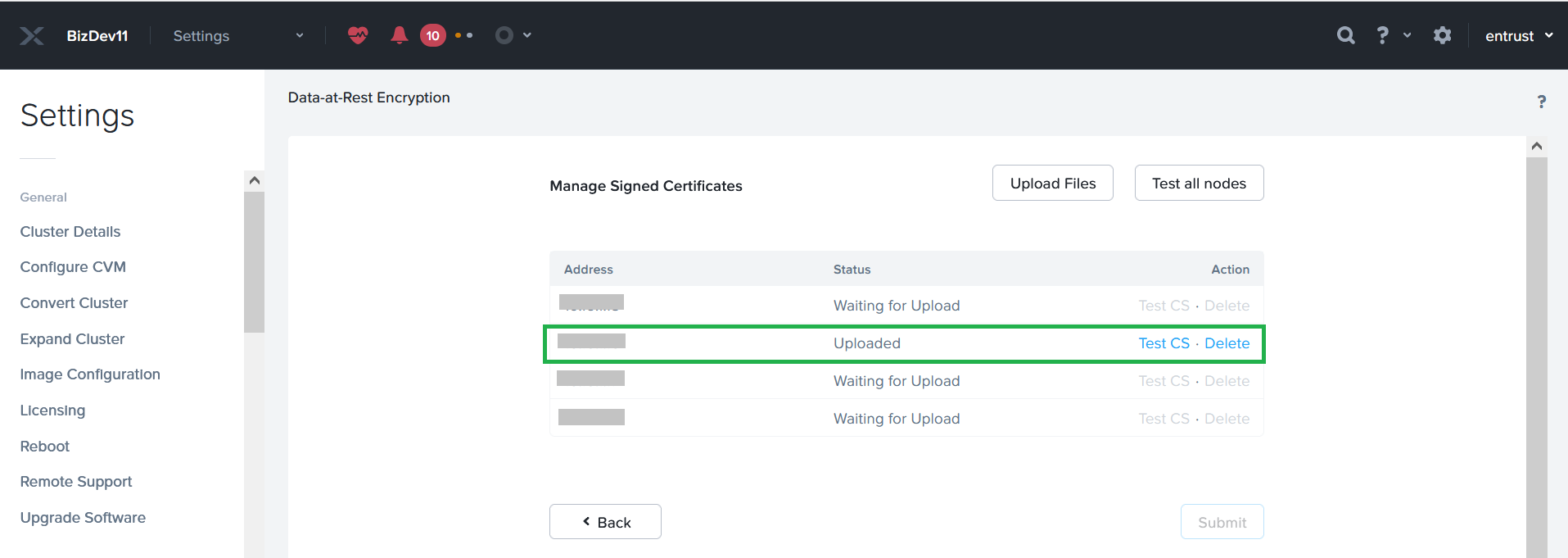Expand the tasks dropdown chevron

(x=527, y=35)
